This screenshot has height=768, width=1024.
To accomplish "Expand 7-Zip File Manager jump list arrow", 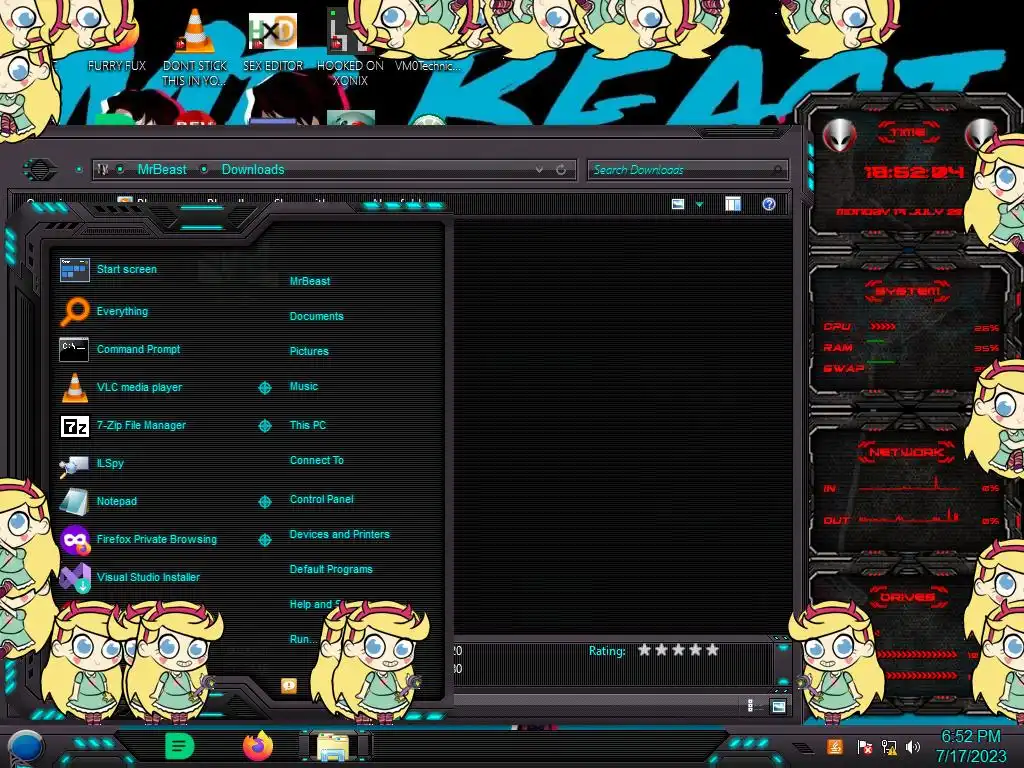I will coord(264,426).
